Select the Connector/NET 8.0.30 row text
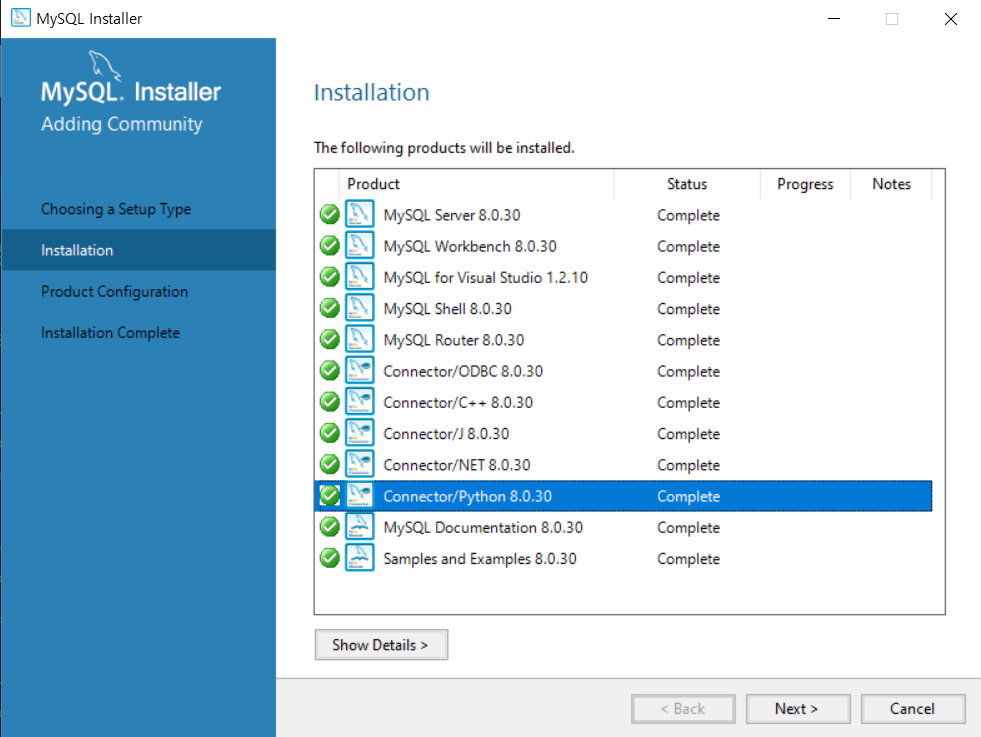The height and width of the screenshot is (737, 981). 457,465
